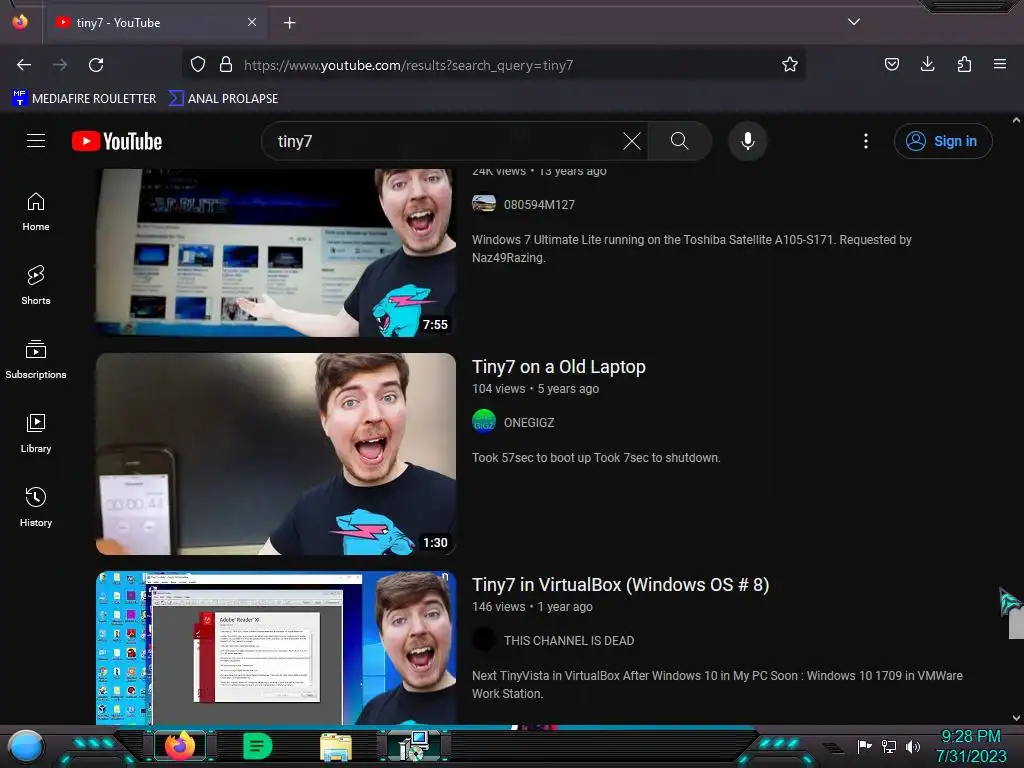The height and width of the screenshot is (768, 1024).
Task: Click the THIS CHANNEL IS DEAD avatar
Action: [x=484, y=639]
